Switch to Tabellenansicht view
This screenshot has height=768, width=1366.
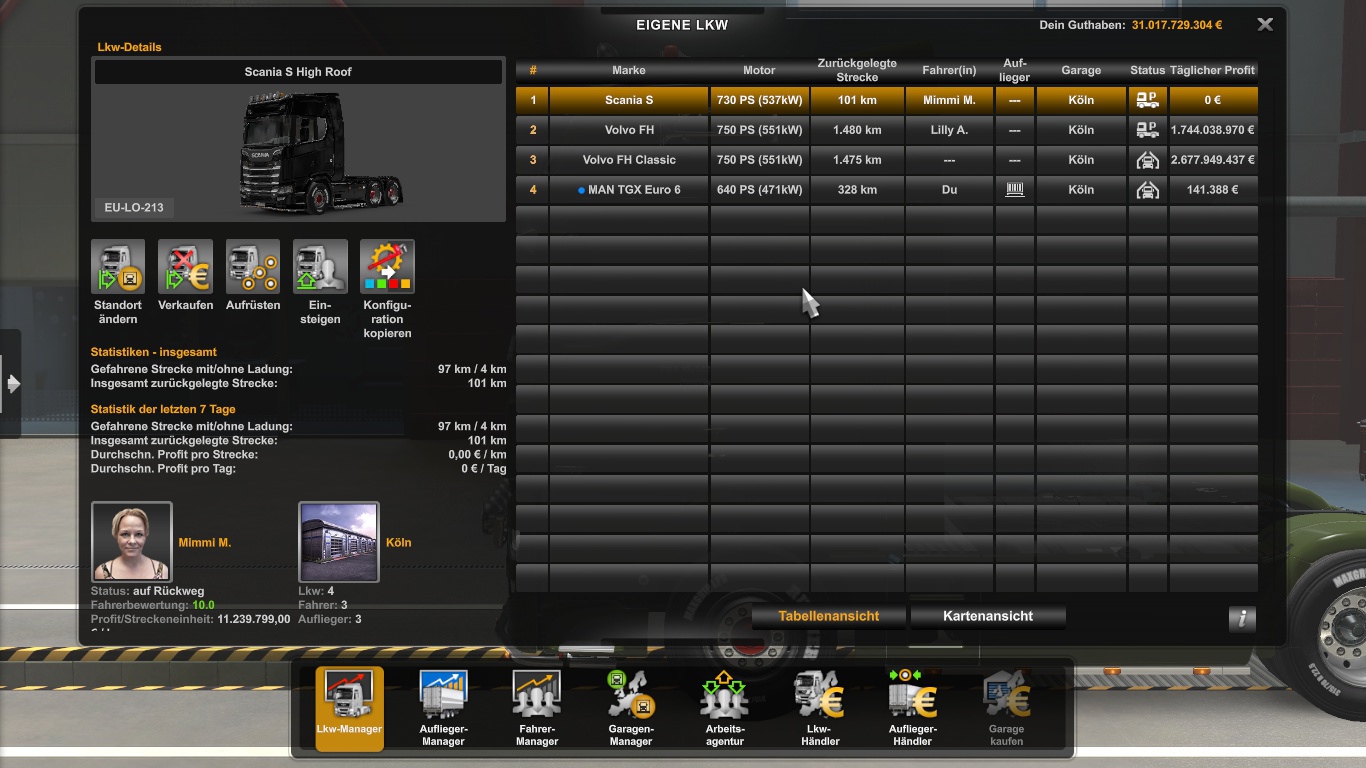(829, 616)
